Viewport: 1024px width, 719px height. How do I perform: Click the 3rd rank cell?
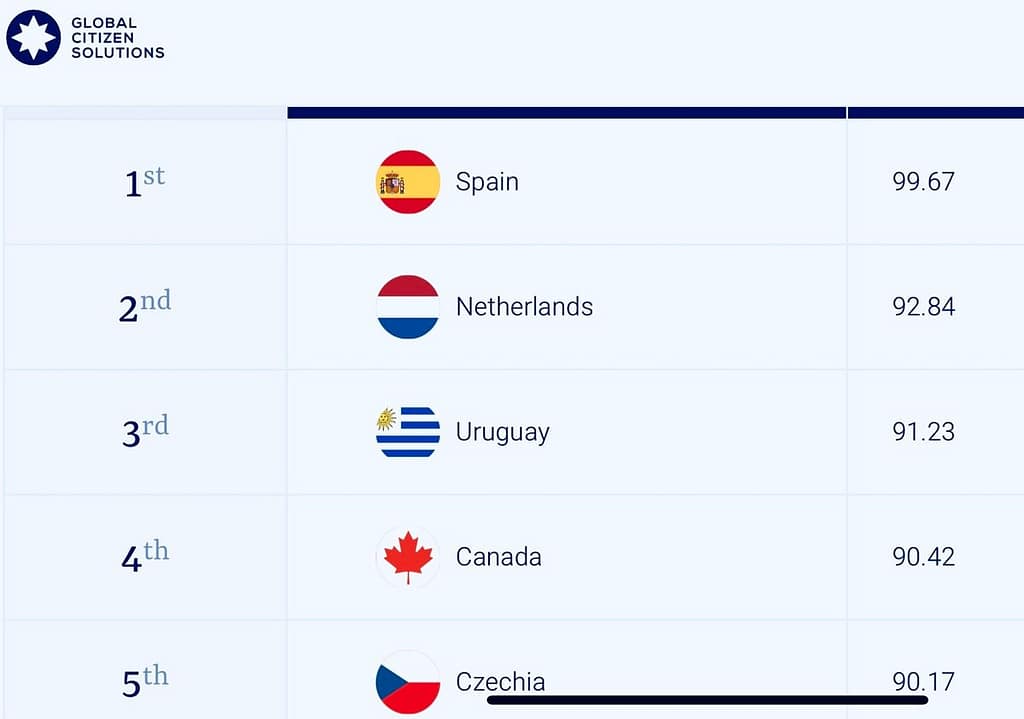pos(145,432)
